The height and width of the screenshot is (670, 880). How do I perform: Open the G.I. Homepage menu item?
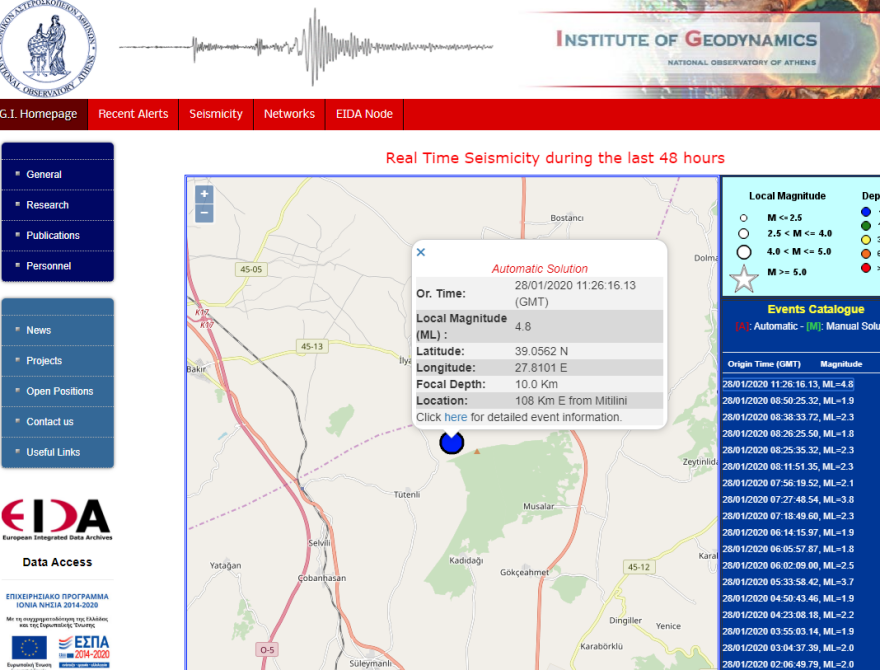point(40,114)
